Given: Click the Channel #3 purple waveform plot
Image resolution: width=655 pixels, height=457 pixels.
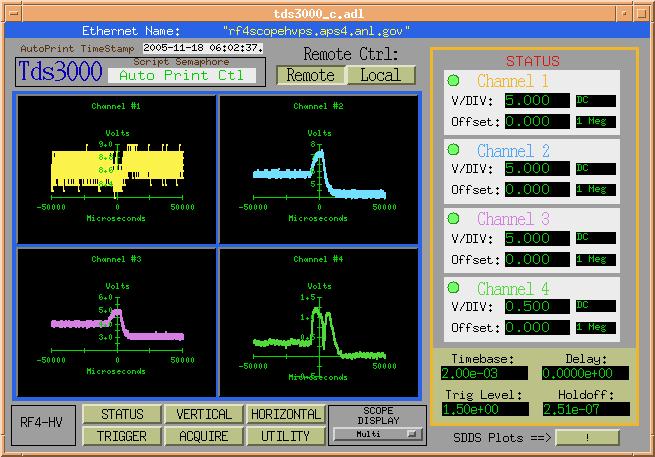Looking at the screenshot, I should coord(117,322).
